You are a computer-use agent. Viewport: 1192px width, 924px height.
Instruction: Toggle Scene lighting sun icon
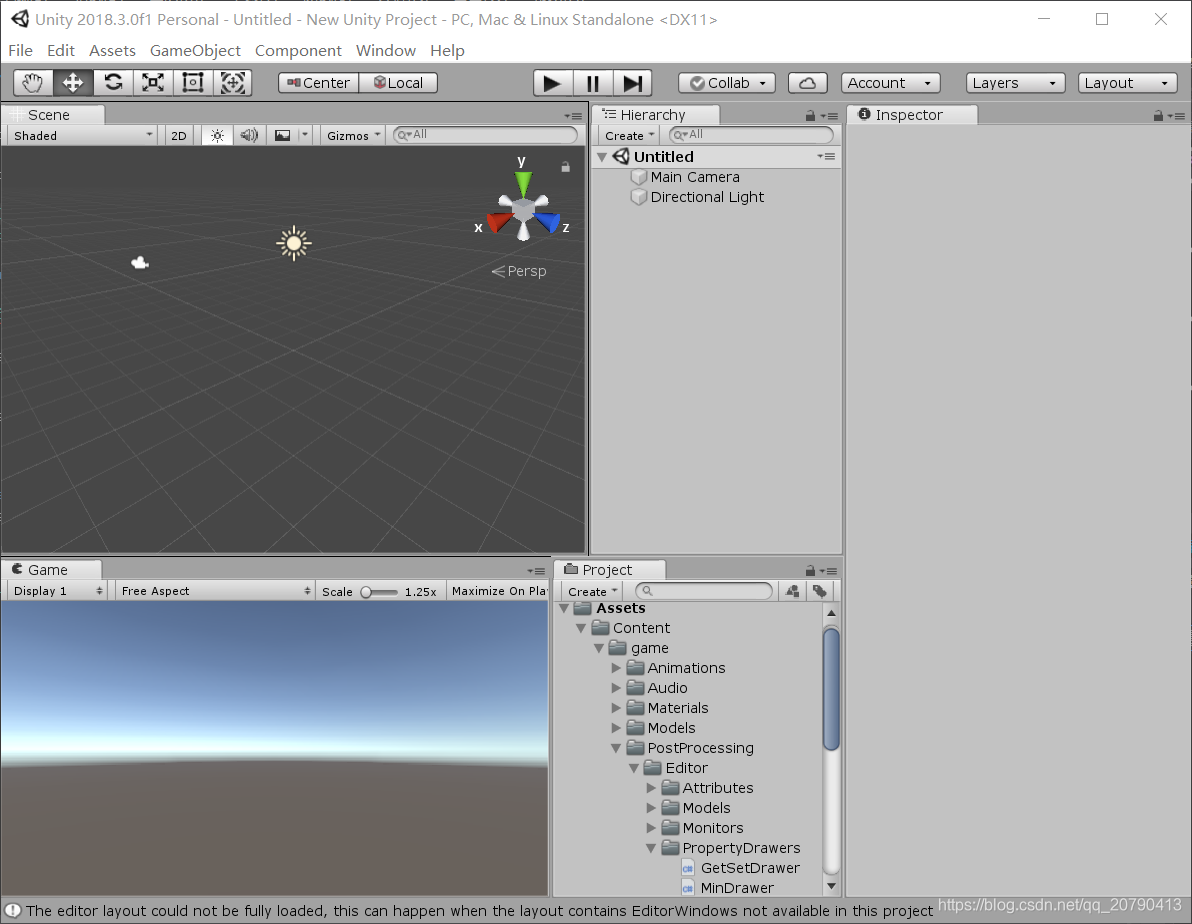point(217,135)
